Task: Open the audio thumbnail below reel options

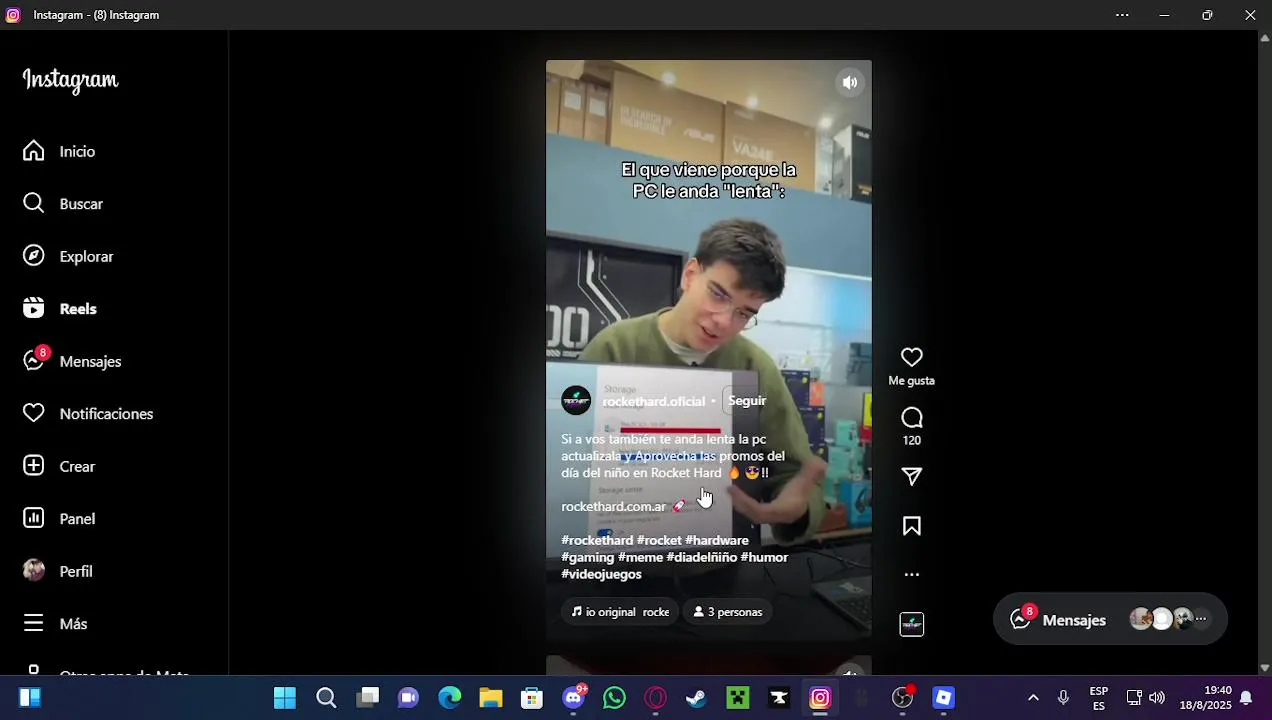Action: pyautogui.click(x=912, y=624)
